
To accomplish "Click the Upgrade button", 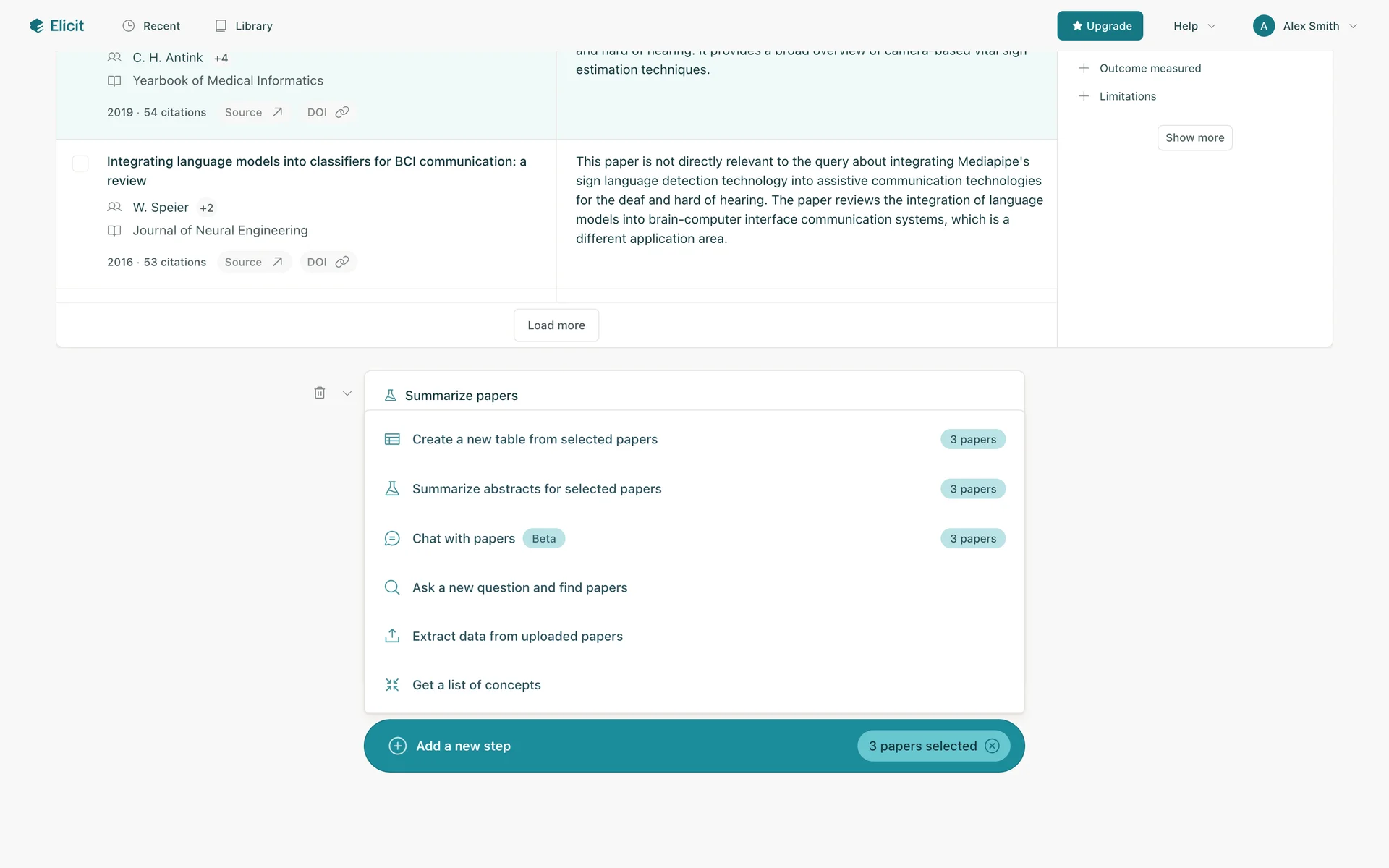I will [1100, 26].
